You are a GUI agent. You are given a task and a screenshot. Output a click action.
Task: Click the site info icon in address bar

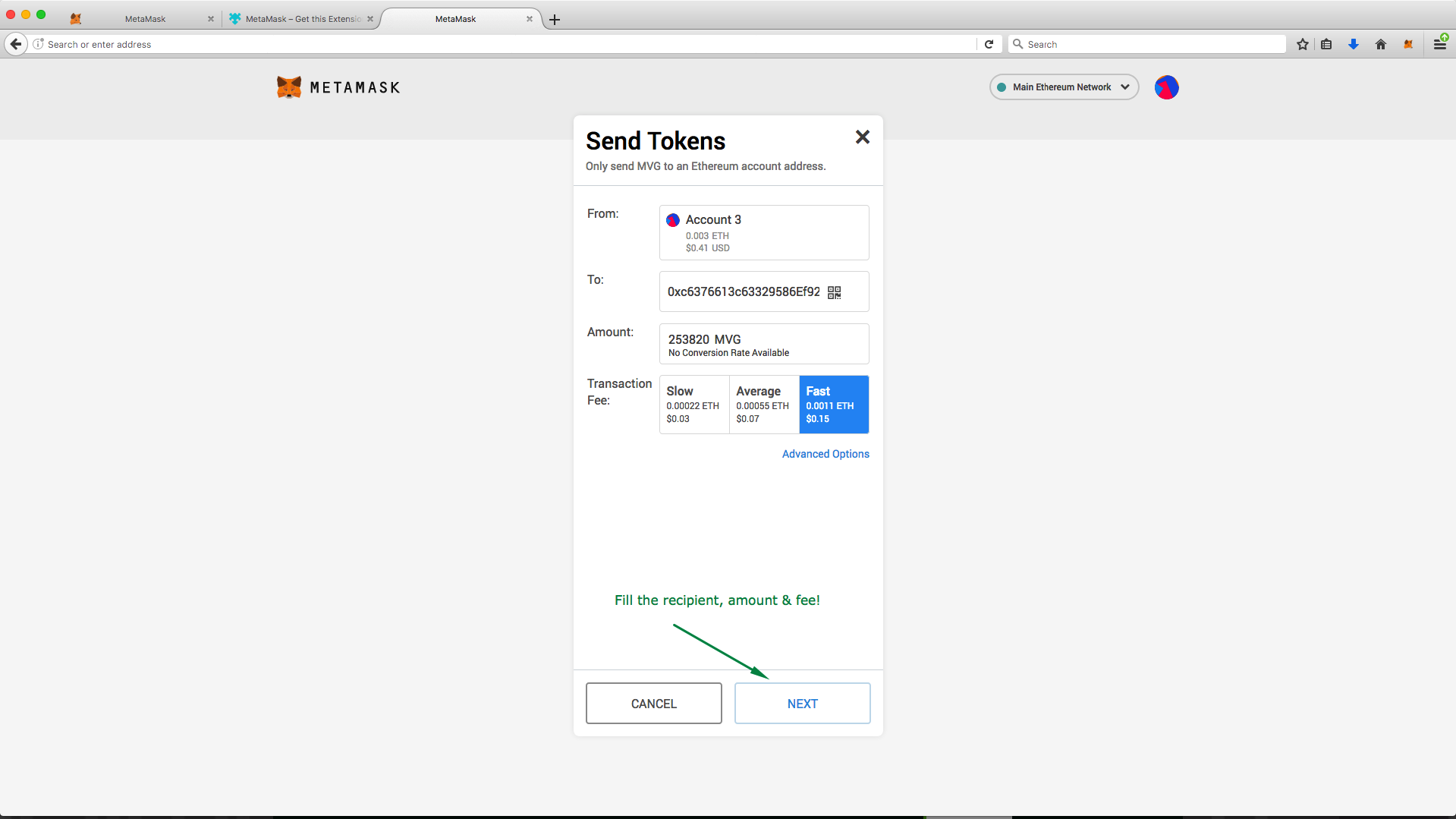click(x=38, y=44)
